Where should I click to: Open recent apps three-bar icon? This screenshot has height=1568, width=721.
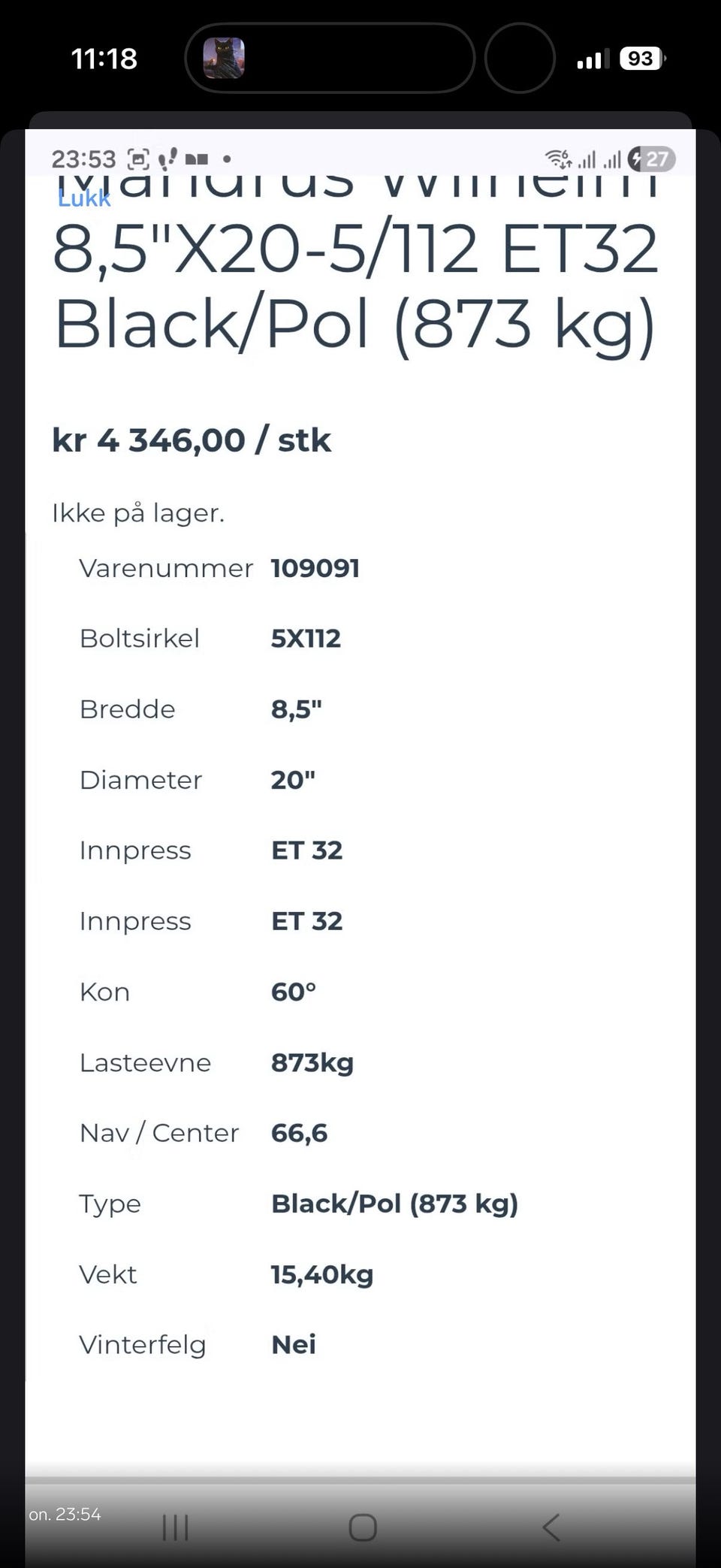pyautogui.click(x=176, y=1527)
